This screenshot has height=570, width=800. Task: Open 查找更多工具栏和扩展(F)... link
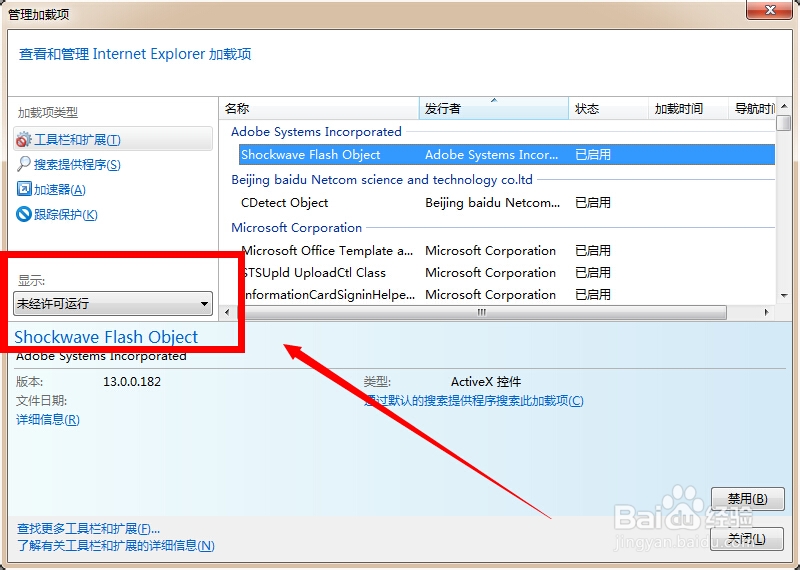(88, 529)
